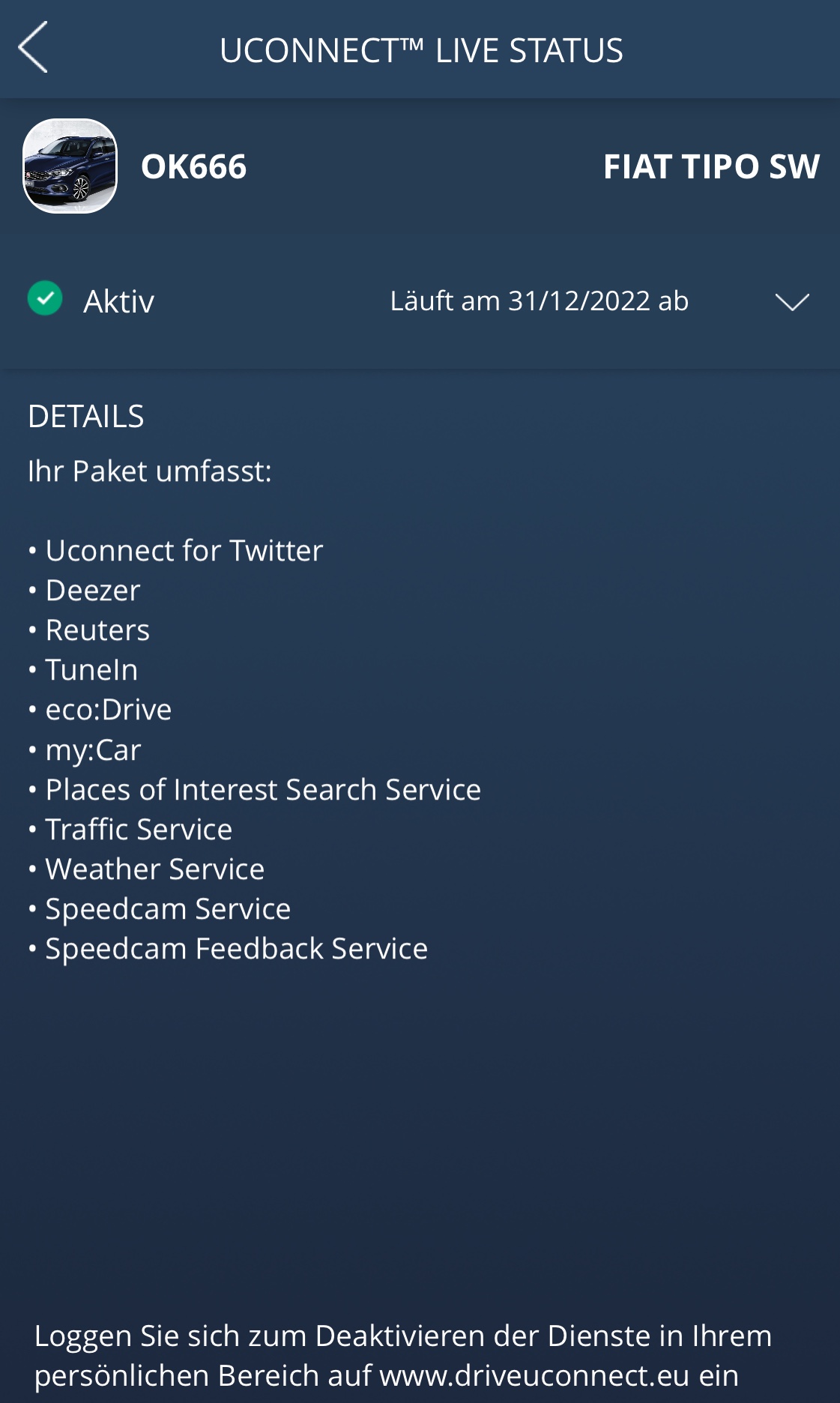This screenshot has width=840, height=1403.
Task: Tap the back arrow icon
Action: tap(34, 47)
